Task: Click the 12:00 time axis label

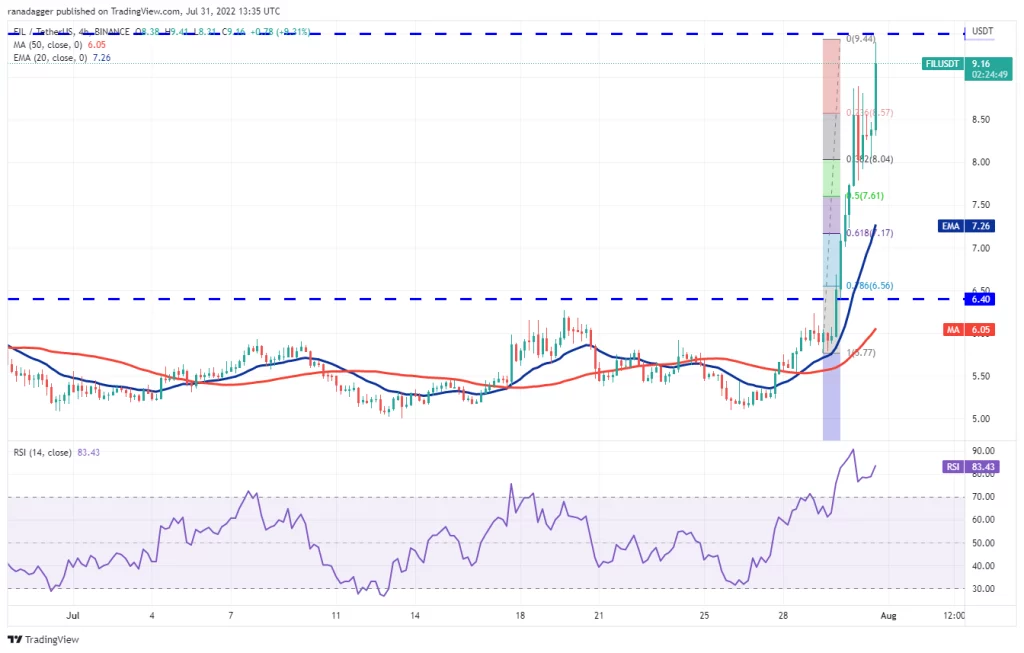Action: (x=954, y=615)
